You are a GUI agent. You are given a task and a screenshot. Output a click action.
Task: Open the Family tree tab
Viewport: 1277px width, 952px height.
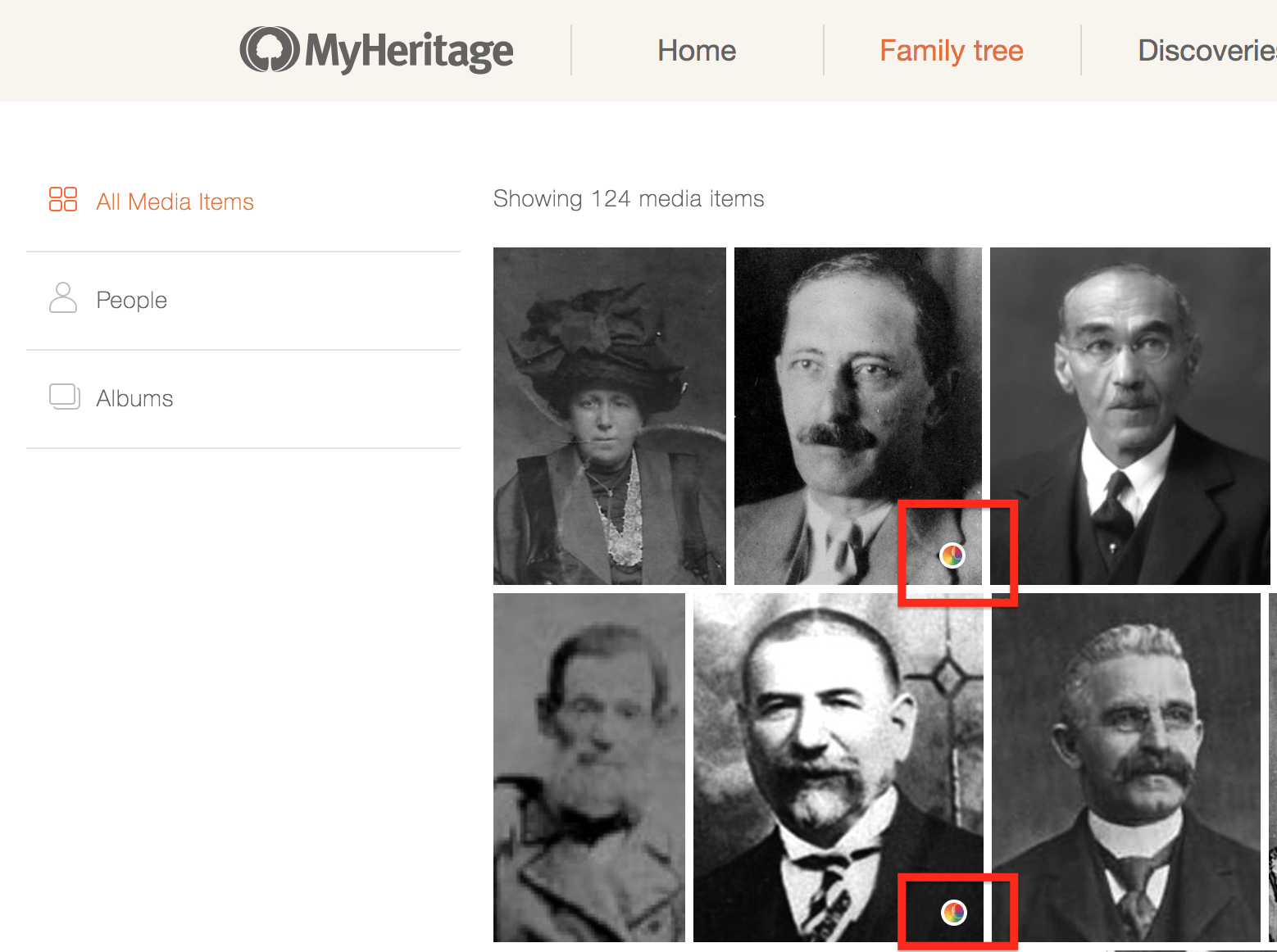point(951,51)
